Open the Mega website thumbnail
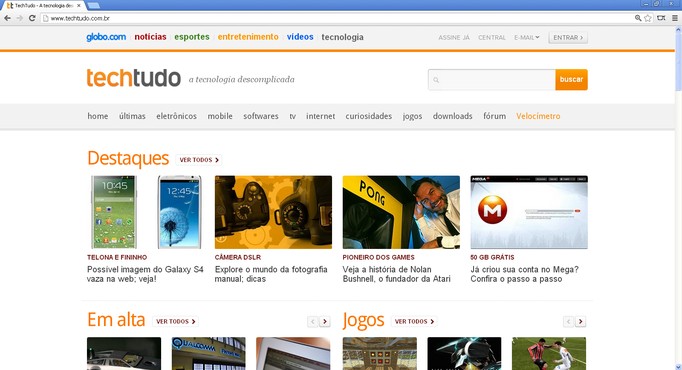Viewport: 682px width, 370px height. click(529, 212)
